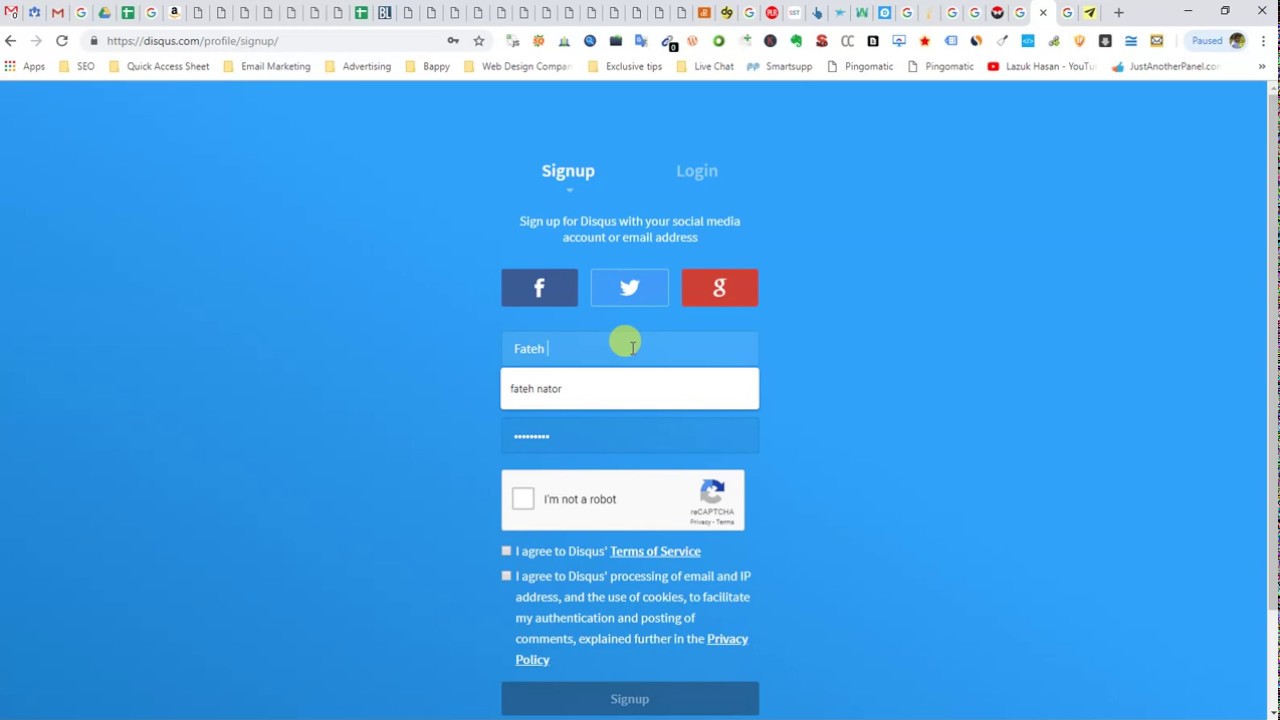Click the Grammarly extension icon

(718, 41)
